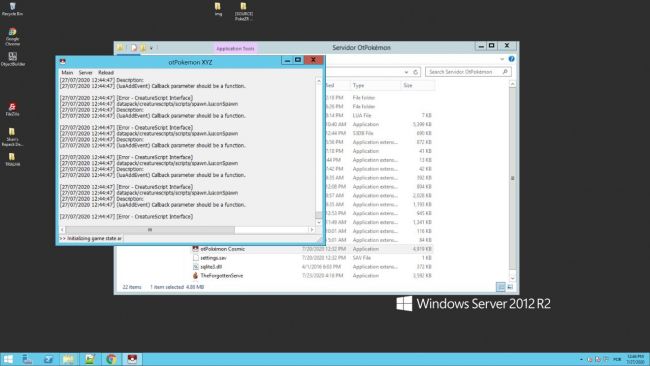Select the S3DB File row type cell
Image resolution: width=650 pixels, height=366 pixels.
point(363,133)
